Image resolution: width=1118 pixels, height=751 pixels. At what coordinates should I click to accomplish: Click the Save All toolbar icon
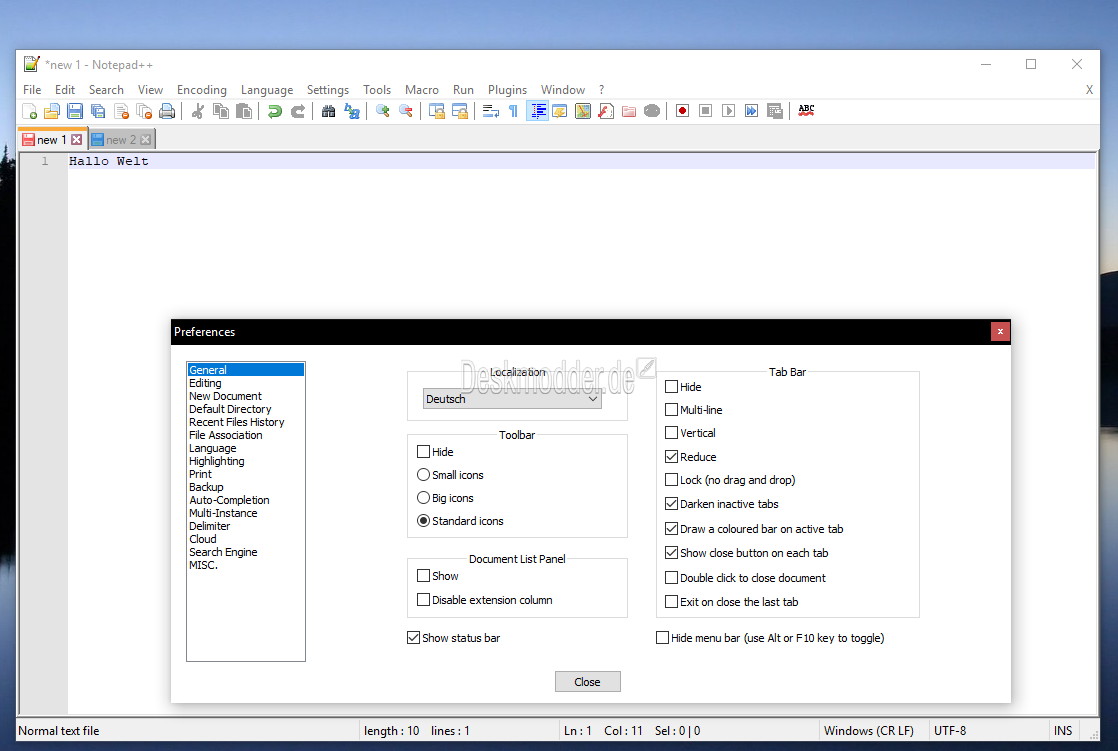pos(98,111)
